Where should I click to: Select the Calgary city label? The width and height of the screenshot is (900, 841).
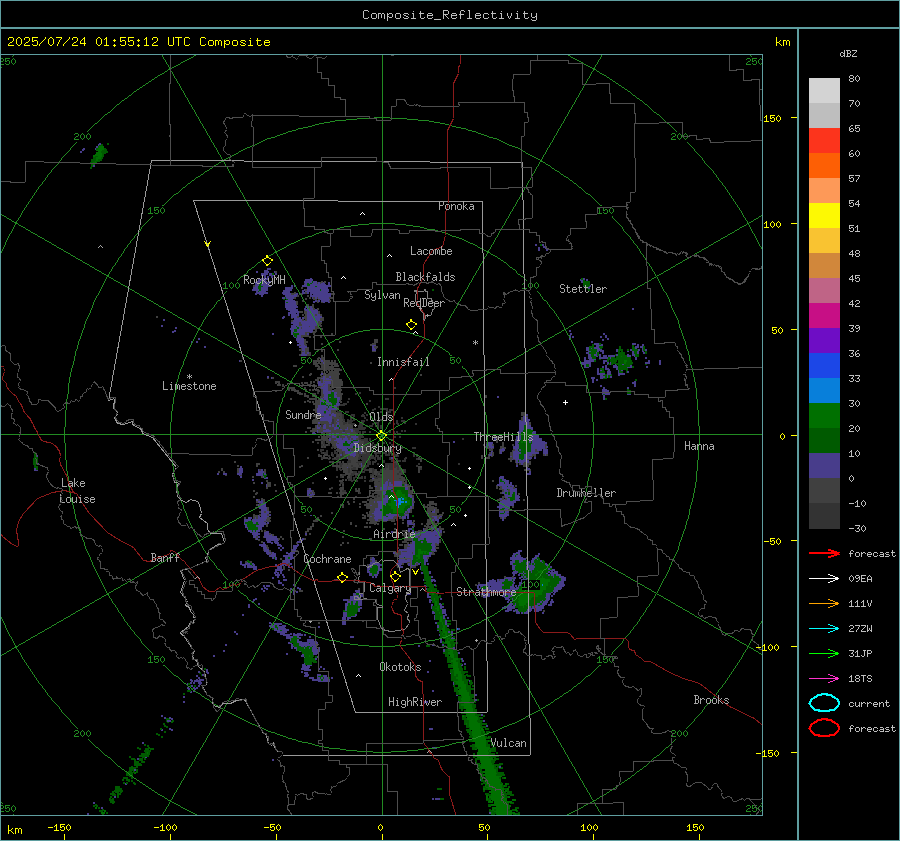click(390, 588)
